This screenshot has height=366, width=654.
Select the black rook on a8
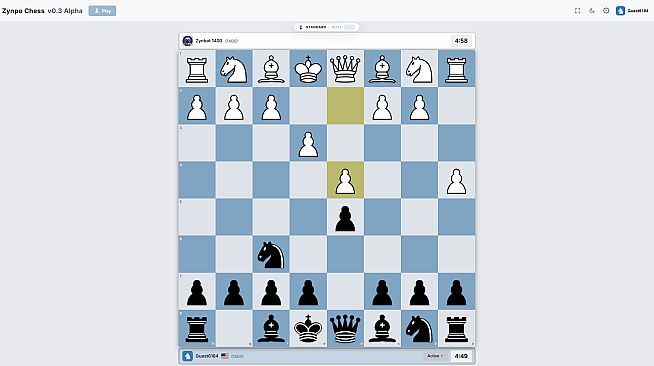456,329
